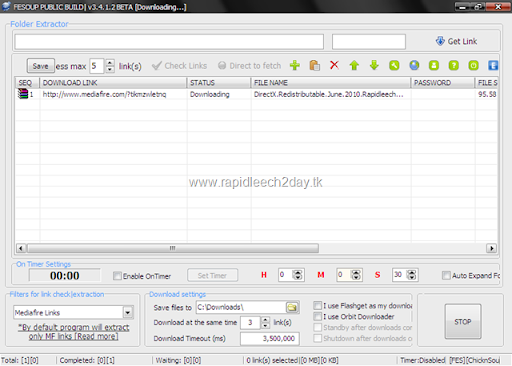Viewport: 512px width, 366px height.
Task: Check I use Flashget as my downloader
Action: click(x=318, y=305)
